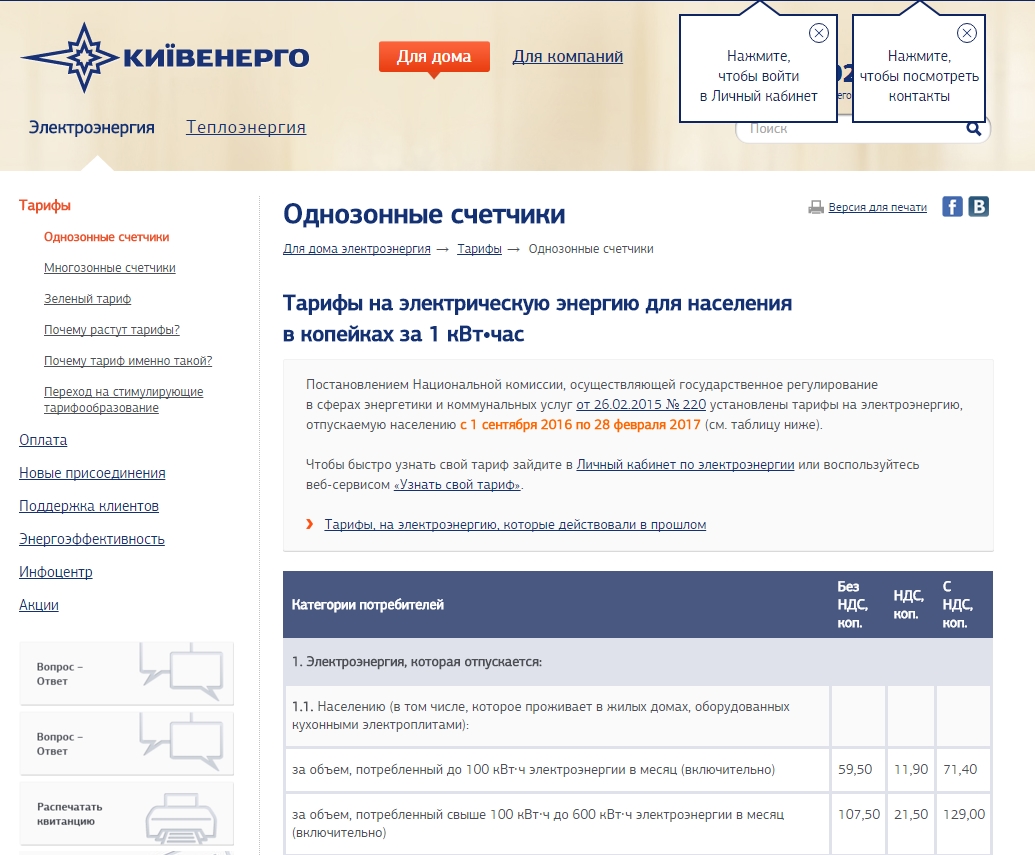Open the 'Распечатать квитанцию' printer banner
This screenshot has width=1035, height=855.
(126, 813)
